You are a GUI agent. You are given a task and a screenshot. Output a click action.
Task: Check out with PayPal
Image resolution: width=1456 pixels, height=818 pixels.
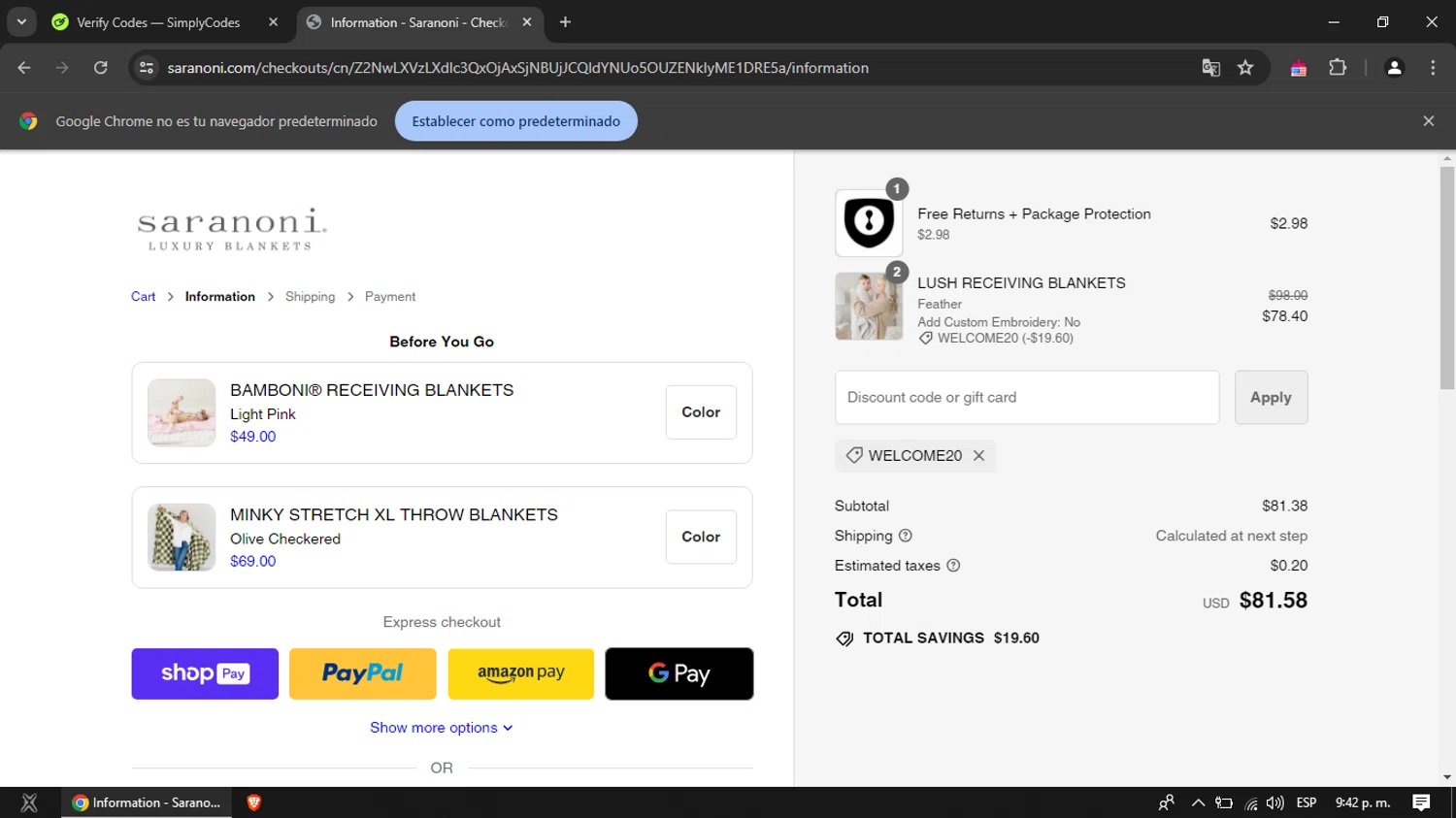(363, 673)
